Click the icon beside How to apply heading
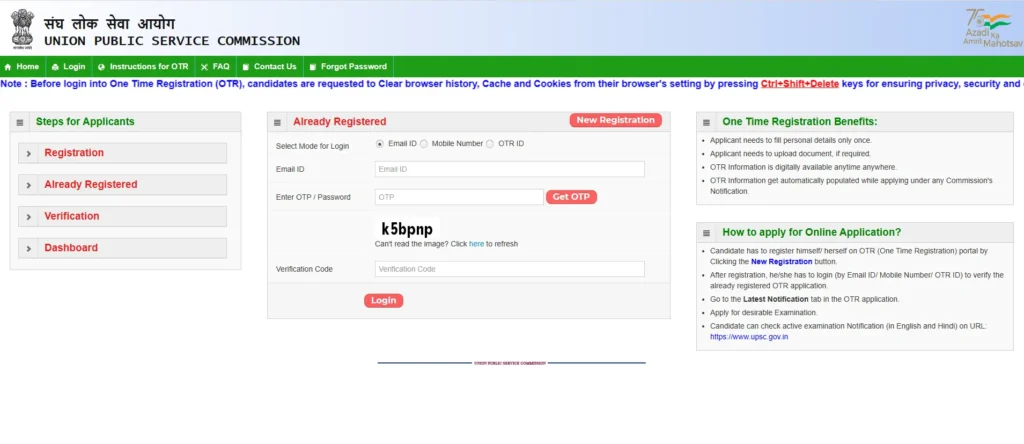Viewport: 1024px width, 444px height. [708, 232]
